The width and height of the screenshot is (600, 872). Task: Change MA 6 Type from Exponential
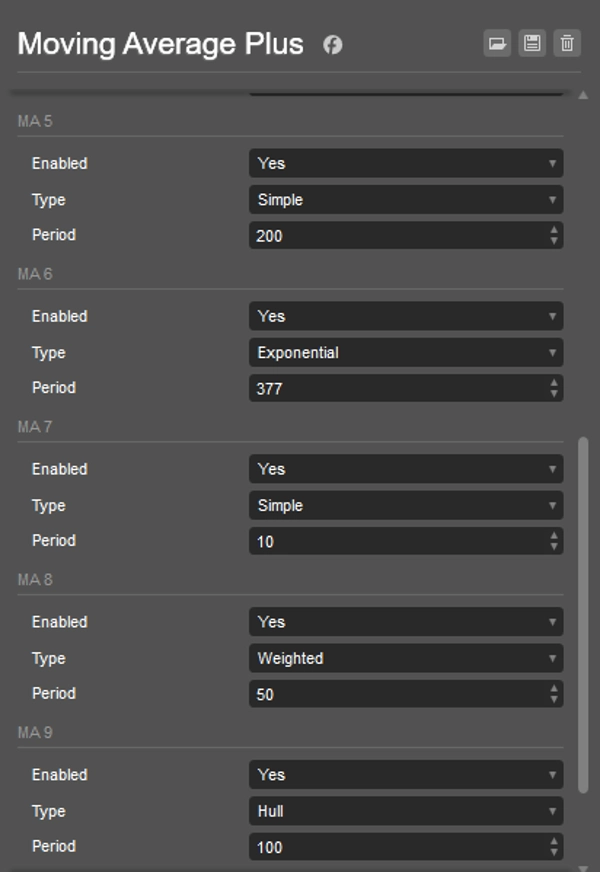[x=405, y=353]
